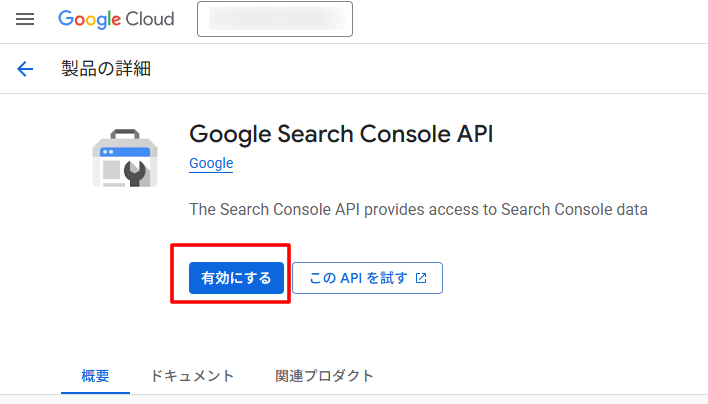Select the 関連プロダクト tab

(x=324, y=376)
